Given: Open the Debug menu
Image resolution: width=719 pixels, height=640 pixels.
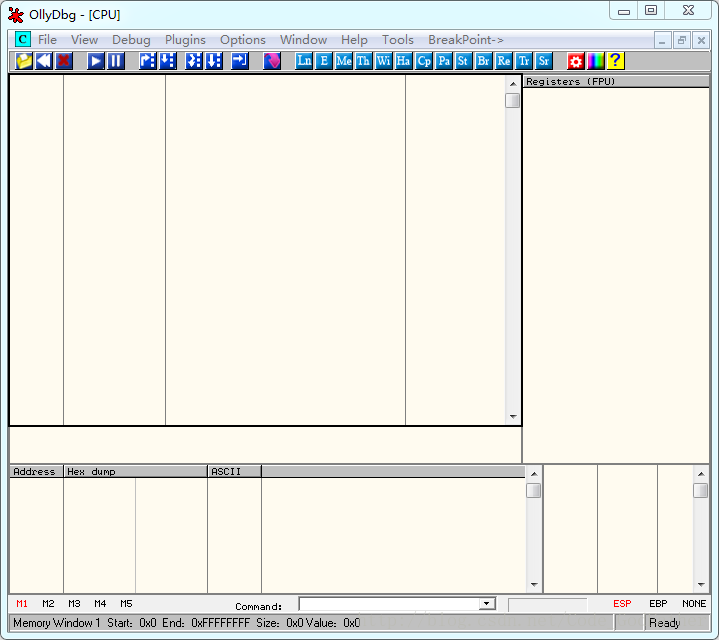Looking at the screenshot, I should point(131,40).
